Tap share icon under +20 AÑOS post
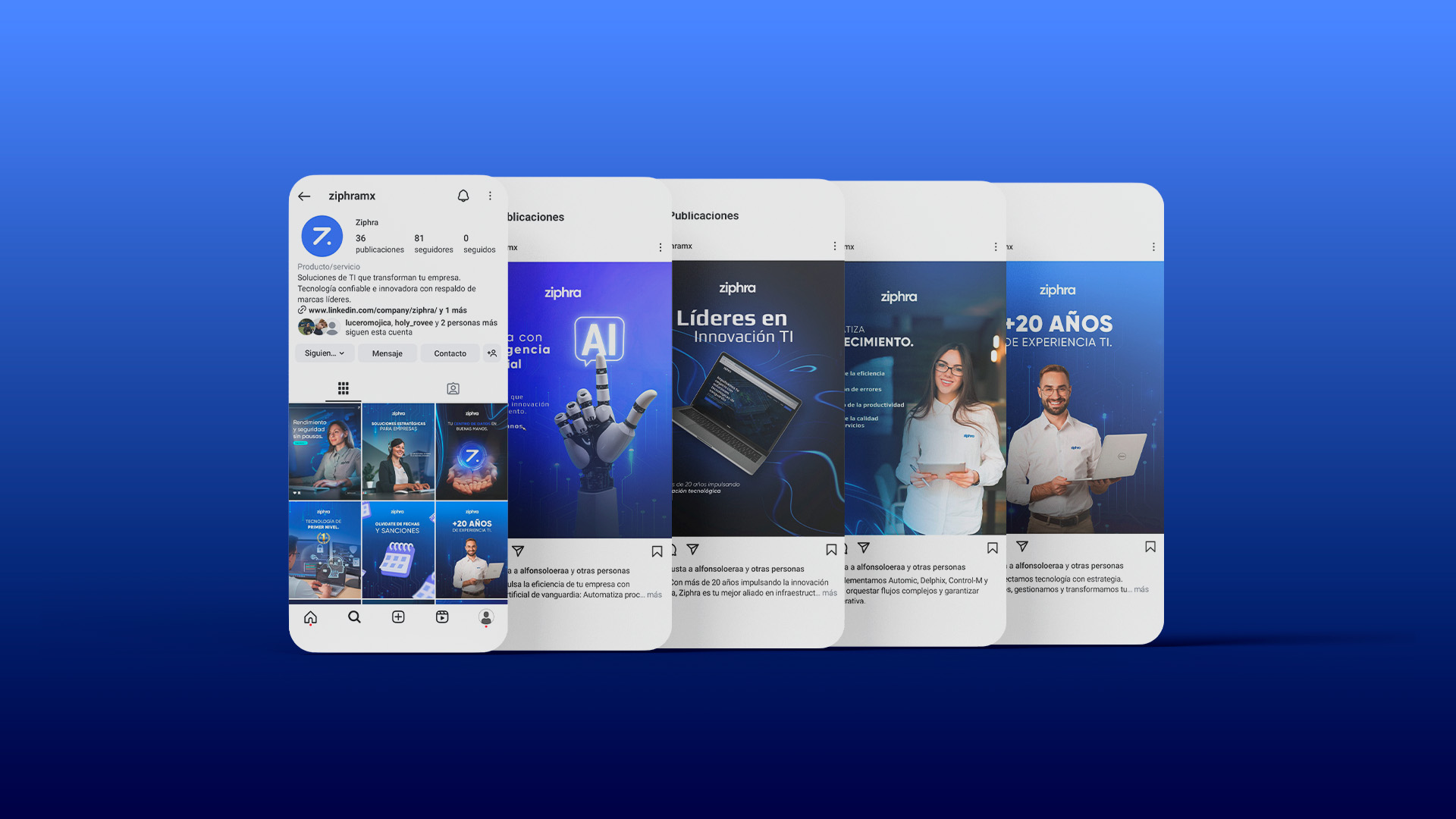The image size is (1456, 819). [x=1022, y=546]
